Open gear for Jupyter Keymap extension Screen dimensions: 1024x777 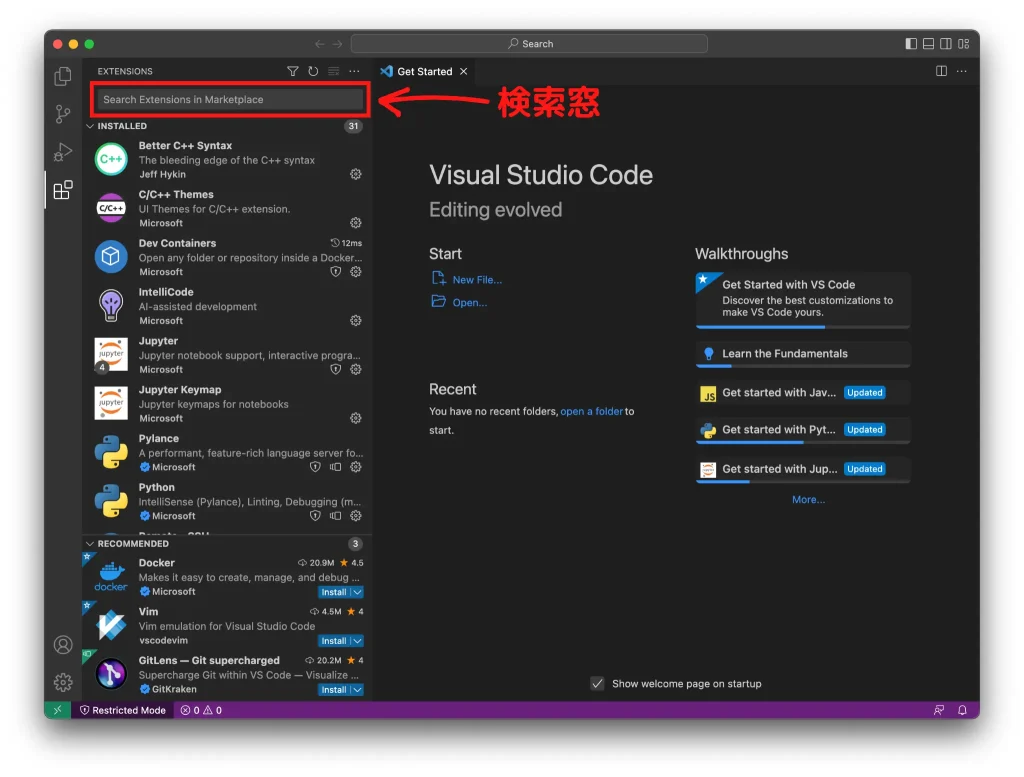355,418
